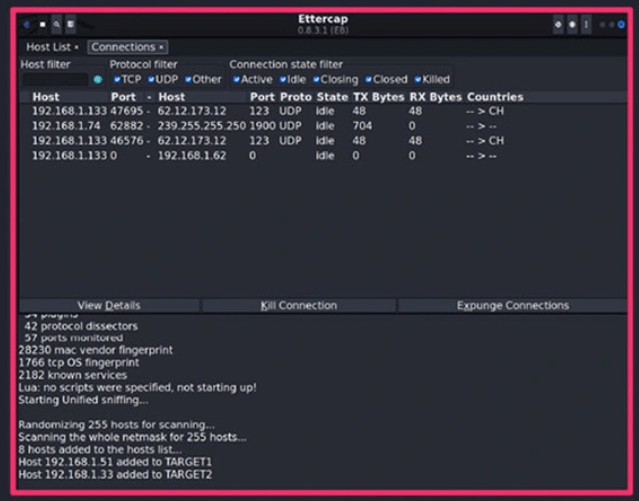Sort by the TX Bytes column header

(x=379, y=97)
